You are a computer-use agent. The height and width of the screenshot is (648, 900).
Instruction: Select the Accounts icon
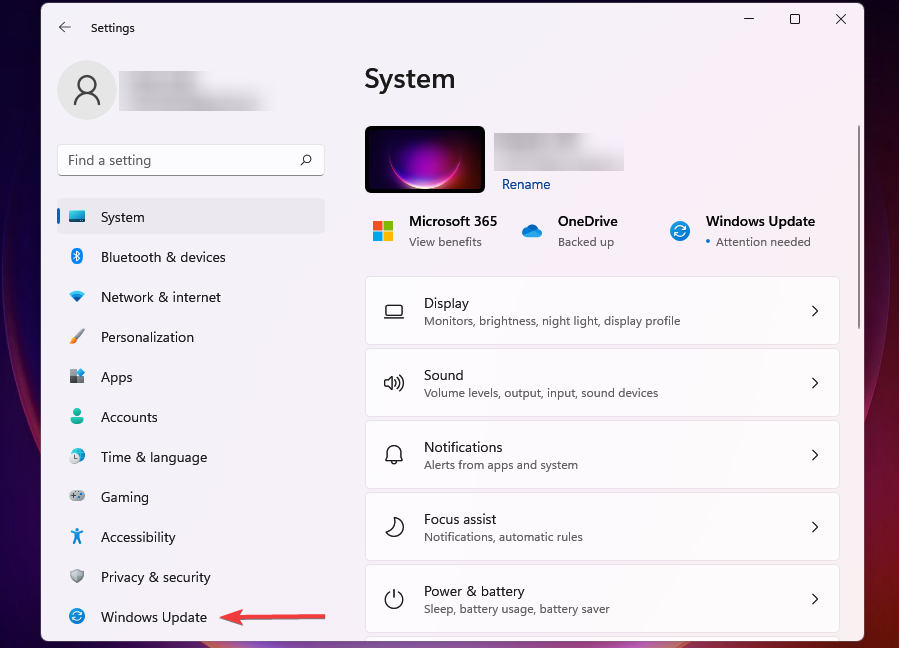point(79,417)
